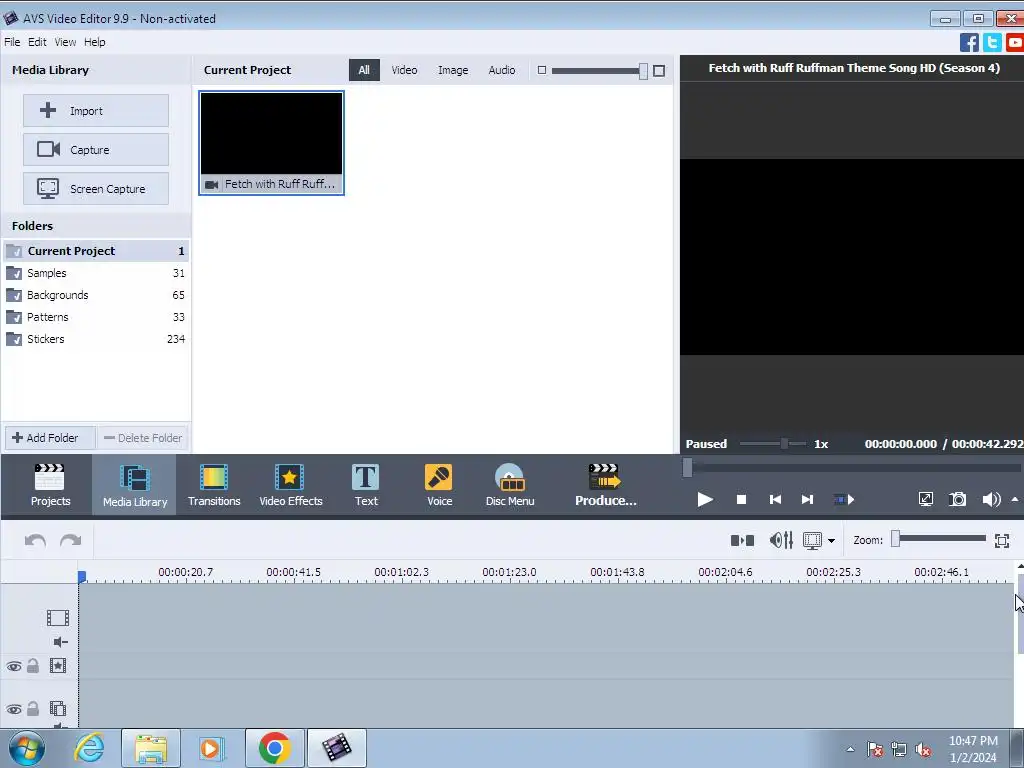This screenshot has width=1024, height=768.
Task: Open the Windows Start menu
Action: [27, 748]
